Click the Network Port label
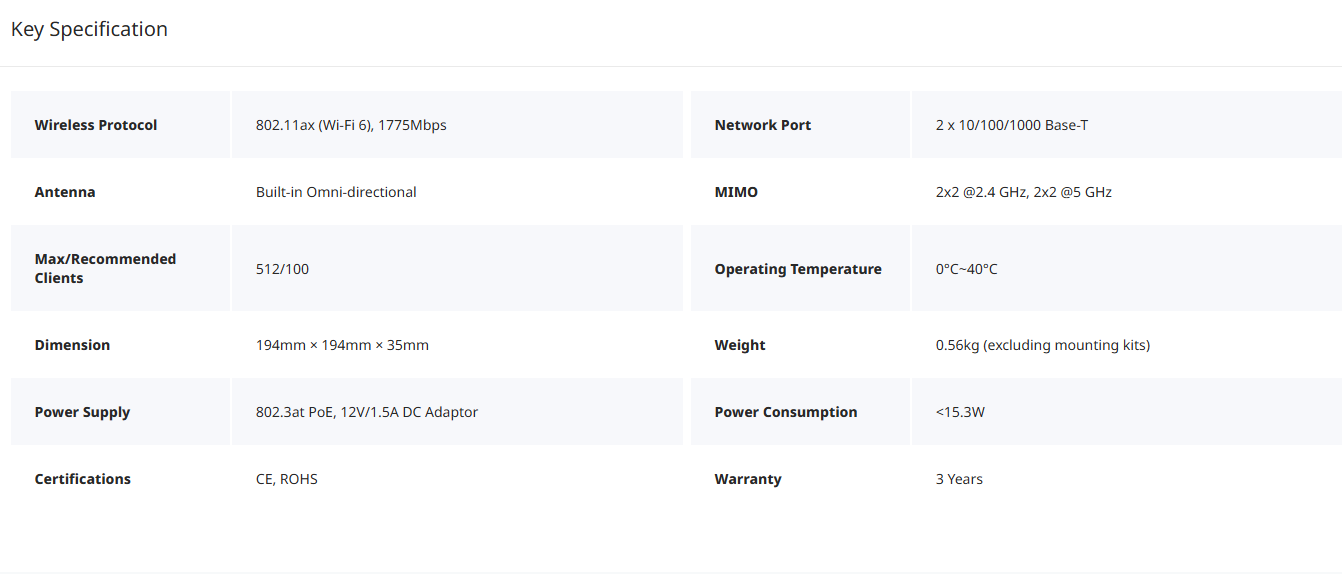 [762, 125]
